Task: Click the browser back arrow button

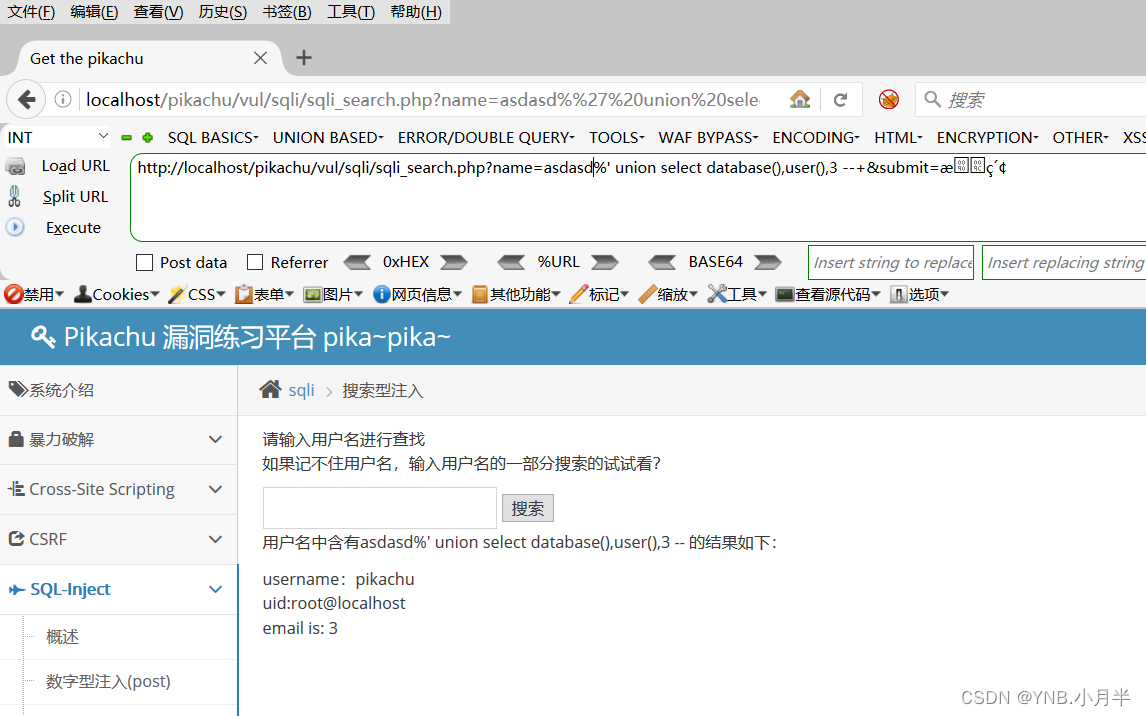Action: (x=26, y=99)
